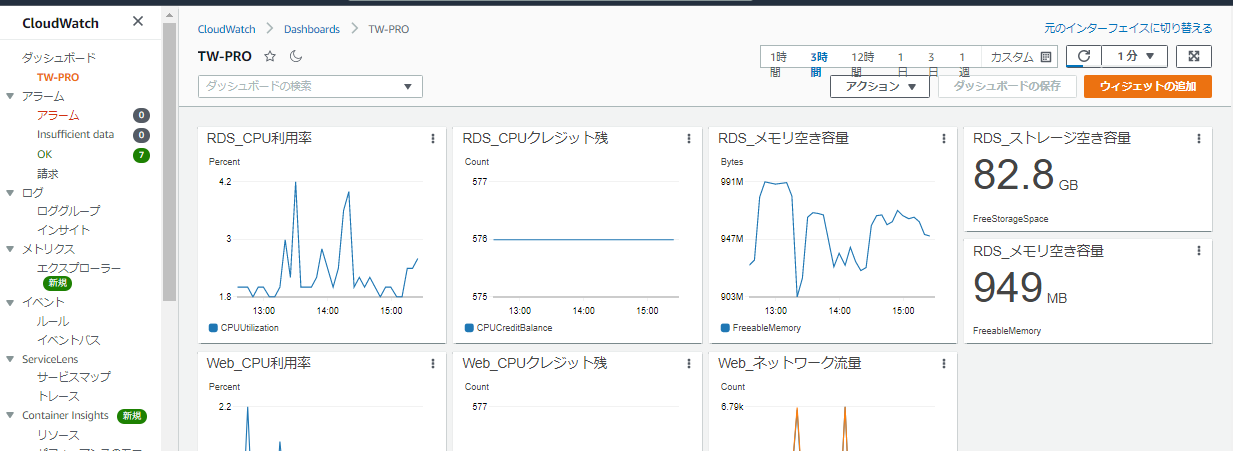Go to CloudWatch breadcrumb link

tap(226, 30)
